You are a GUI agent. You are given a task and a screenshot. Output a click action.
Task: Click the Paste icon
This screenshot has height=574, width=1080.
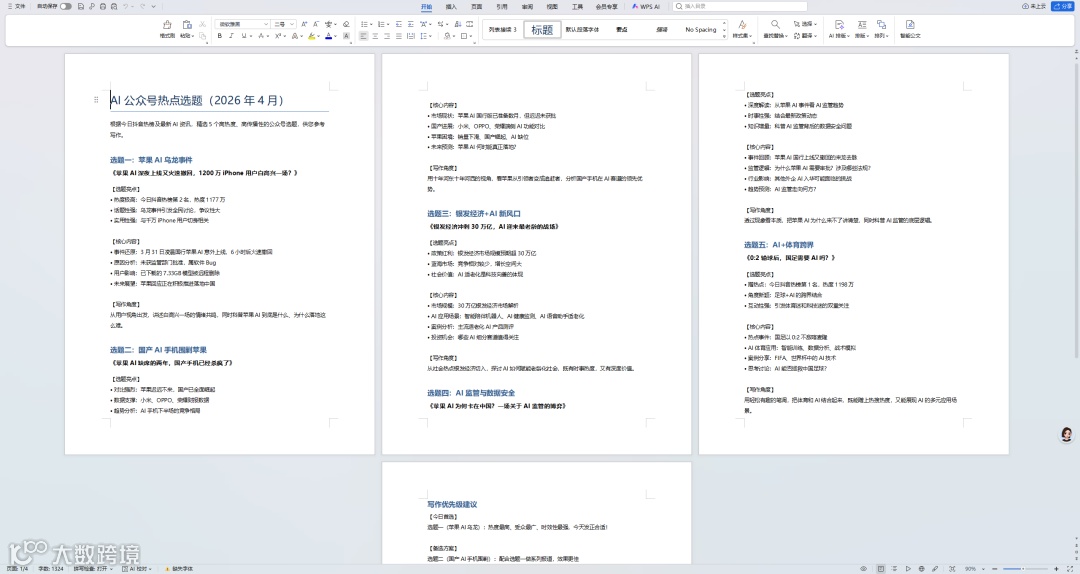(x=187, y=25)
